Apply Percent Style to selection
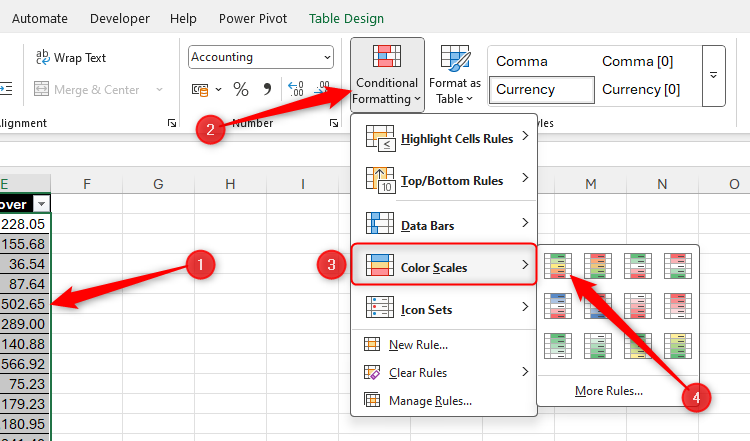Viewport: 750px width, 441px height. [241, 90]
